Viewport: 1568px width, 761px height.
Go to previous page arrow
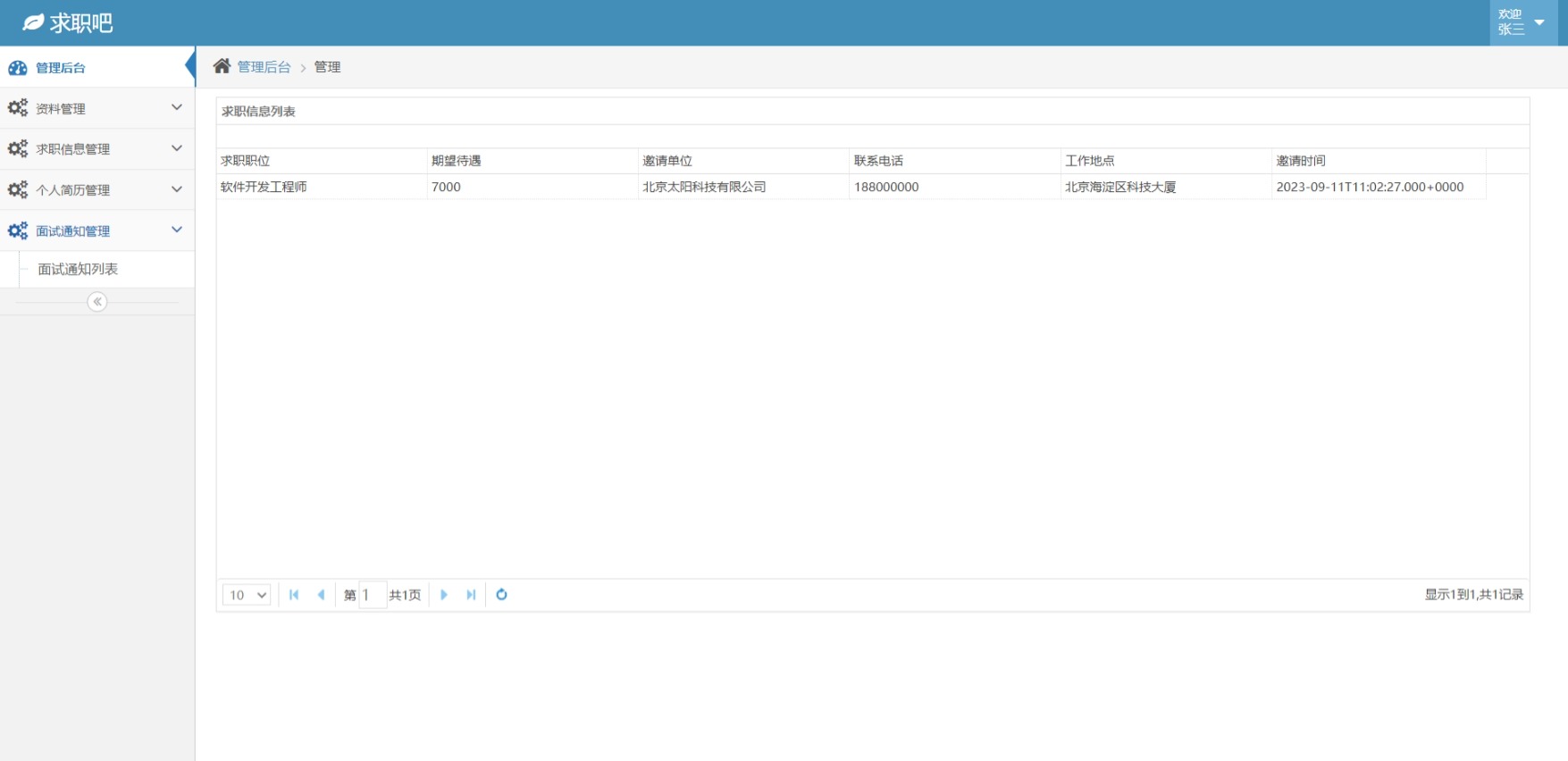point(321,595)
